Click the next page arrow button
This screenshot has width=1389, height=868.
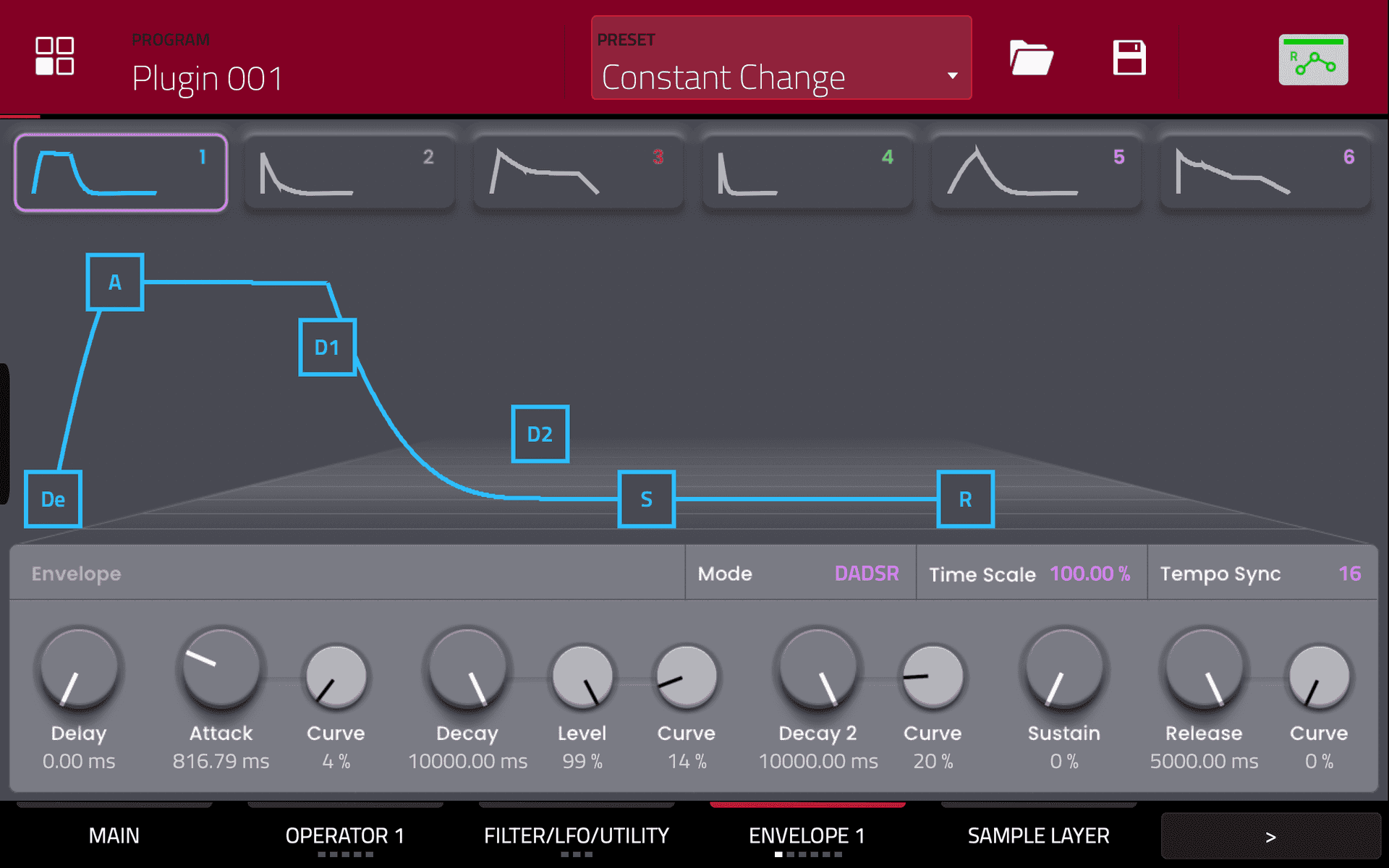(x=1270, y=836)
